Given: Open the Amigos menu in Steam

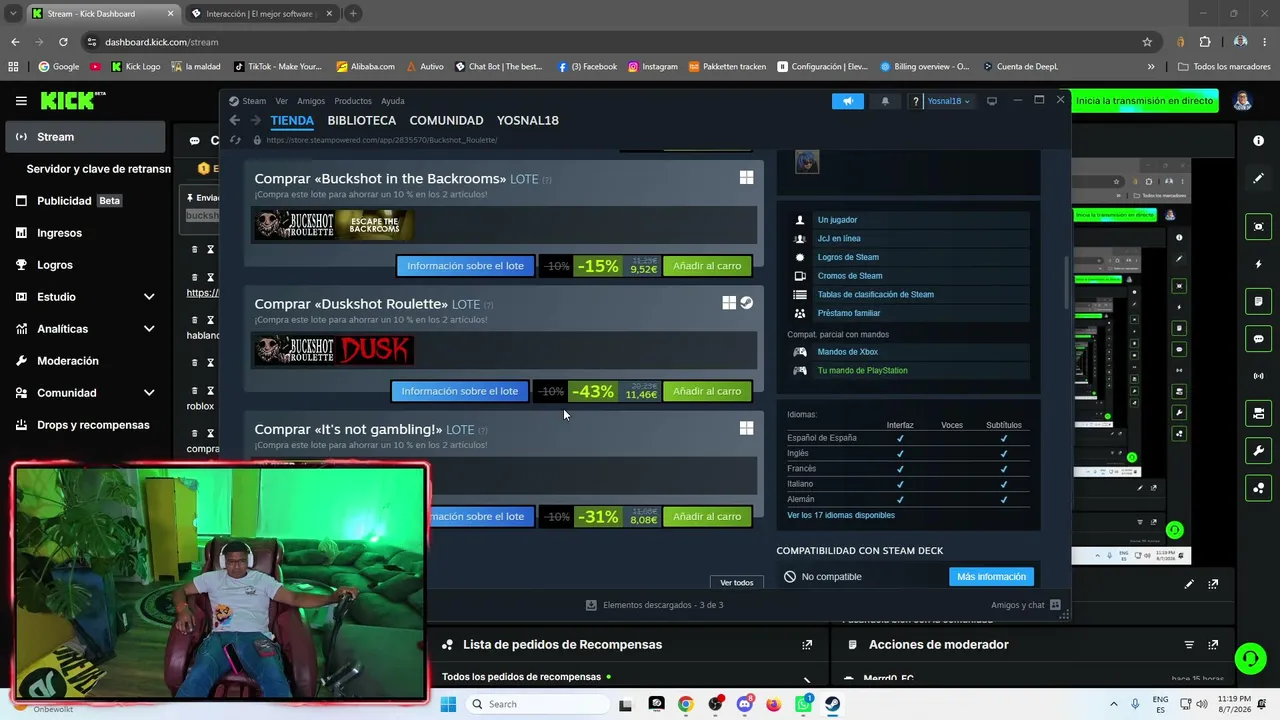Looking at the screenshot, I should click(x=311, y=101).
